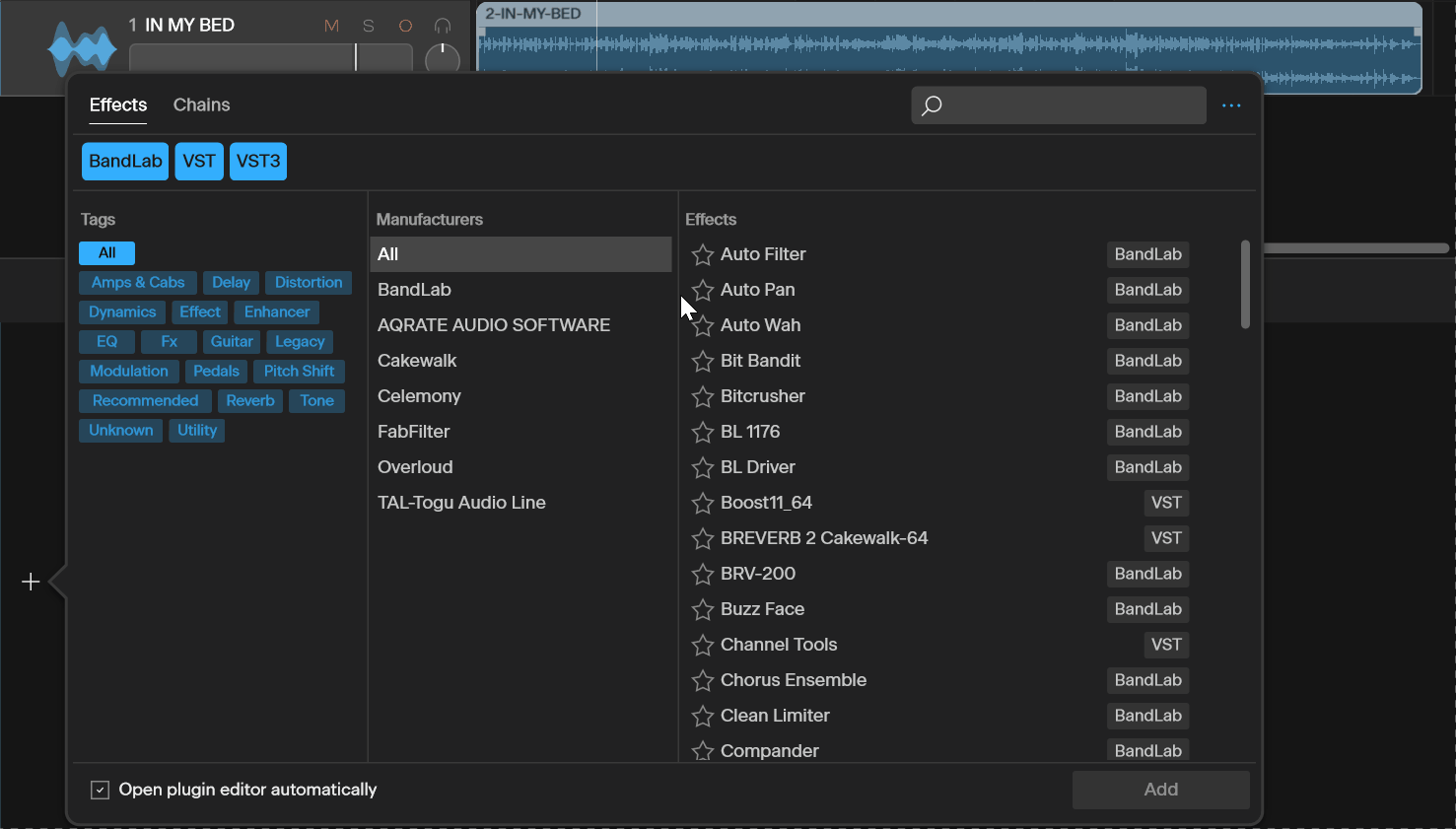Mark BL 1176 as favorite
Image resolution: width=1456 pixels, height=829 pixels.
click(702, 433)
